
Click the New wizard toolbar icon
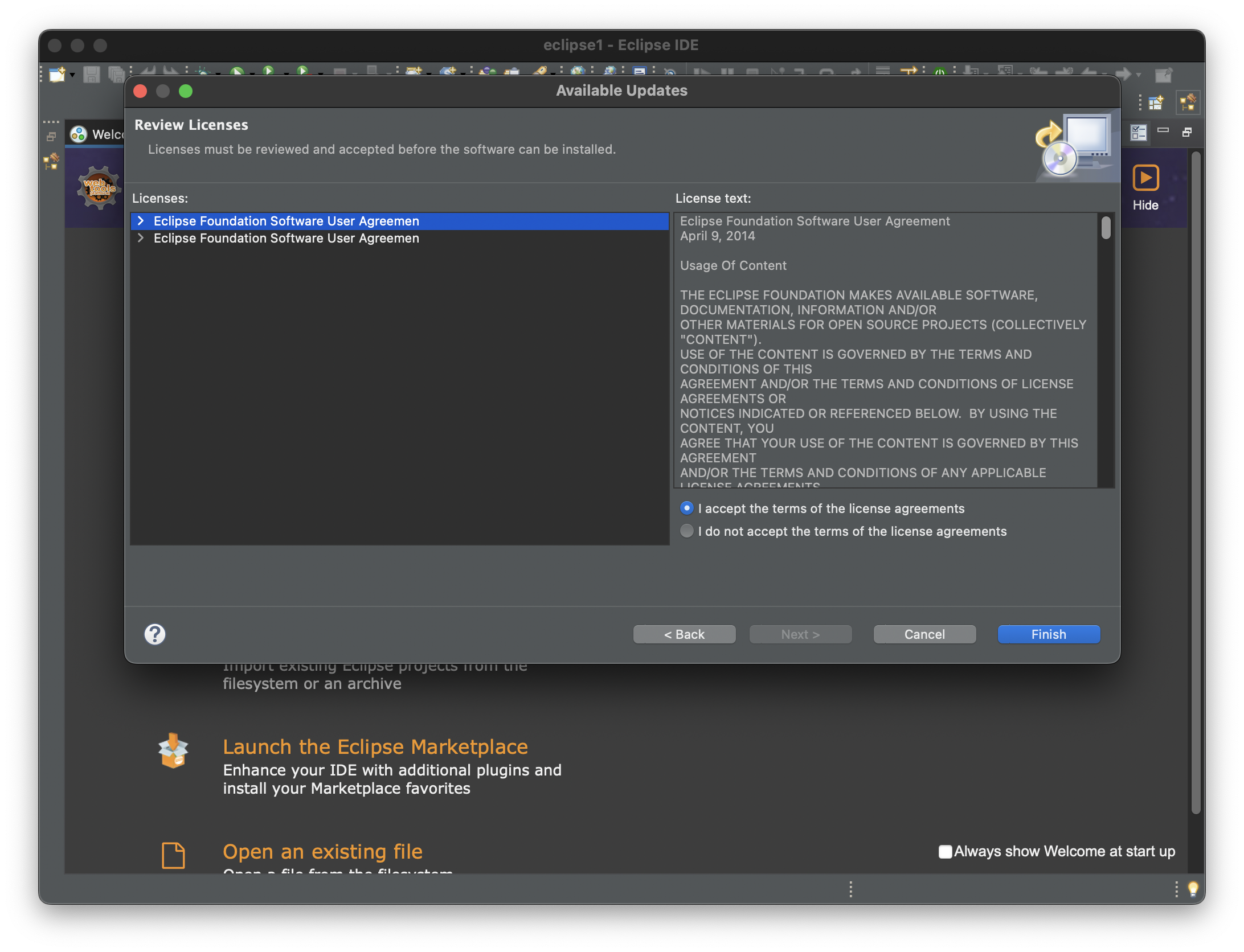(x=56, y=74)
